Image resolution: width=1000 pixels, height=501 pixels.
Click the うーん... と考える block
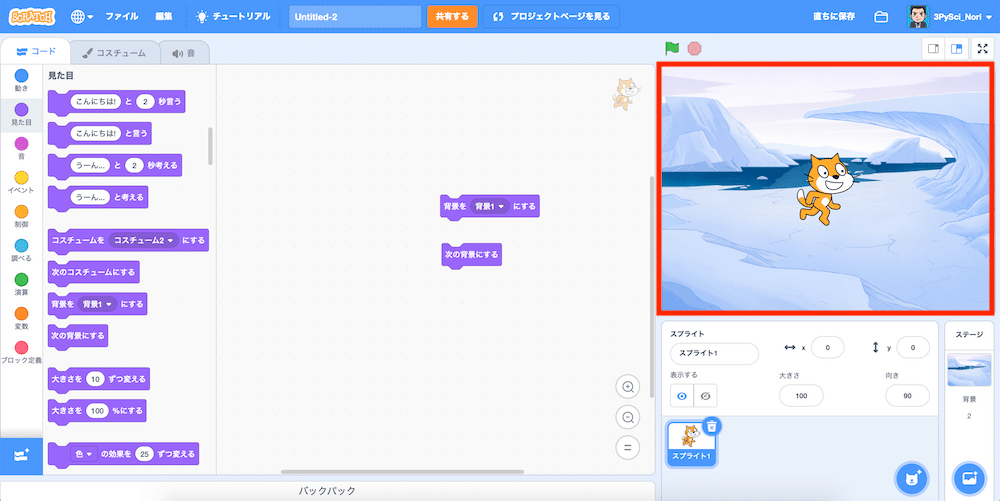tap(98, 198)
